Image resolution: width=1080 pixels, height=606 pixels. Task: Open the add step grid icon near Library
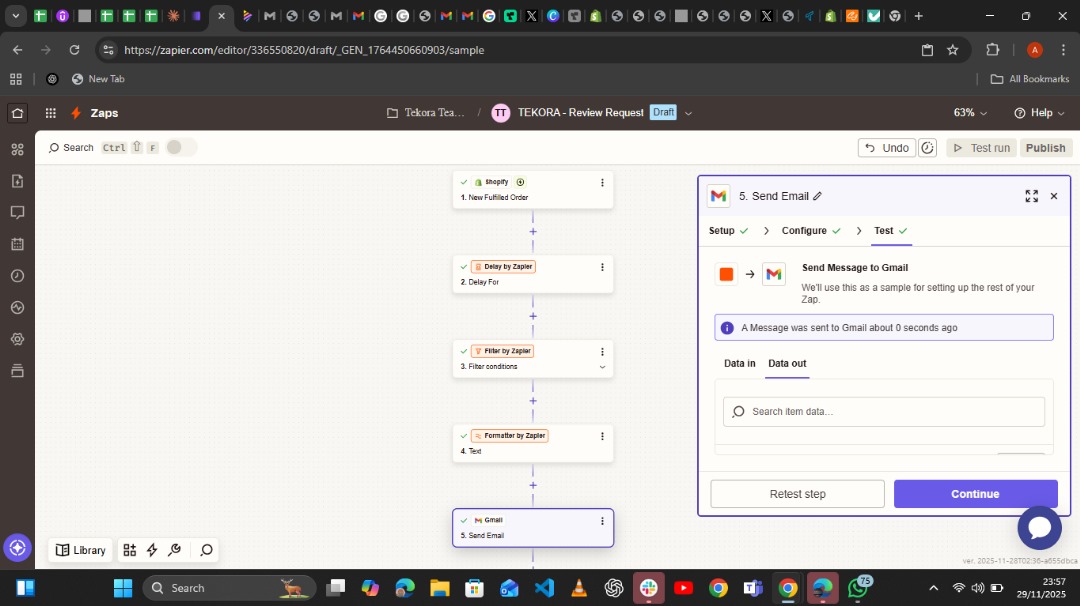[129, 550]
